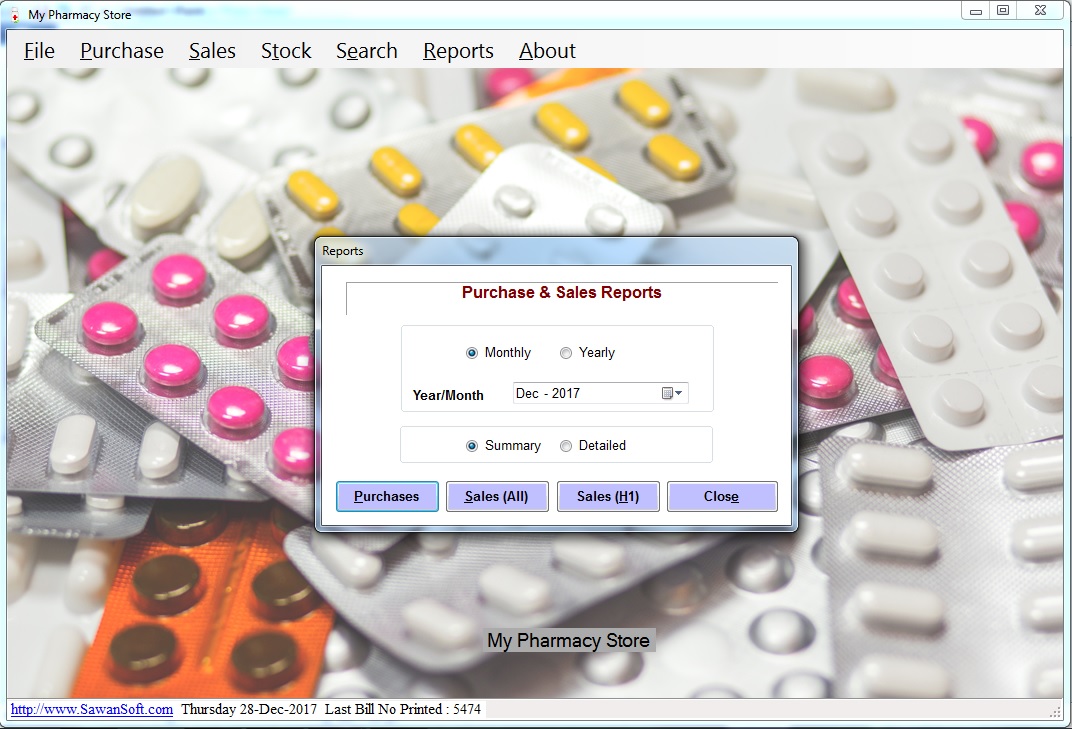Image resolution: width=1072 pixels, height=729 pixels.
Task: Click the Sales (All) button
Action: [x=497, y=497]
